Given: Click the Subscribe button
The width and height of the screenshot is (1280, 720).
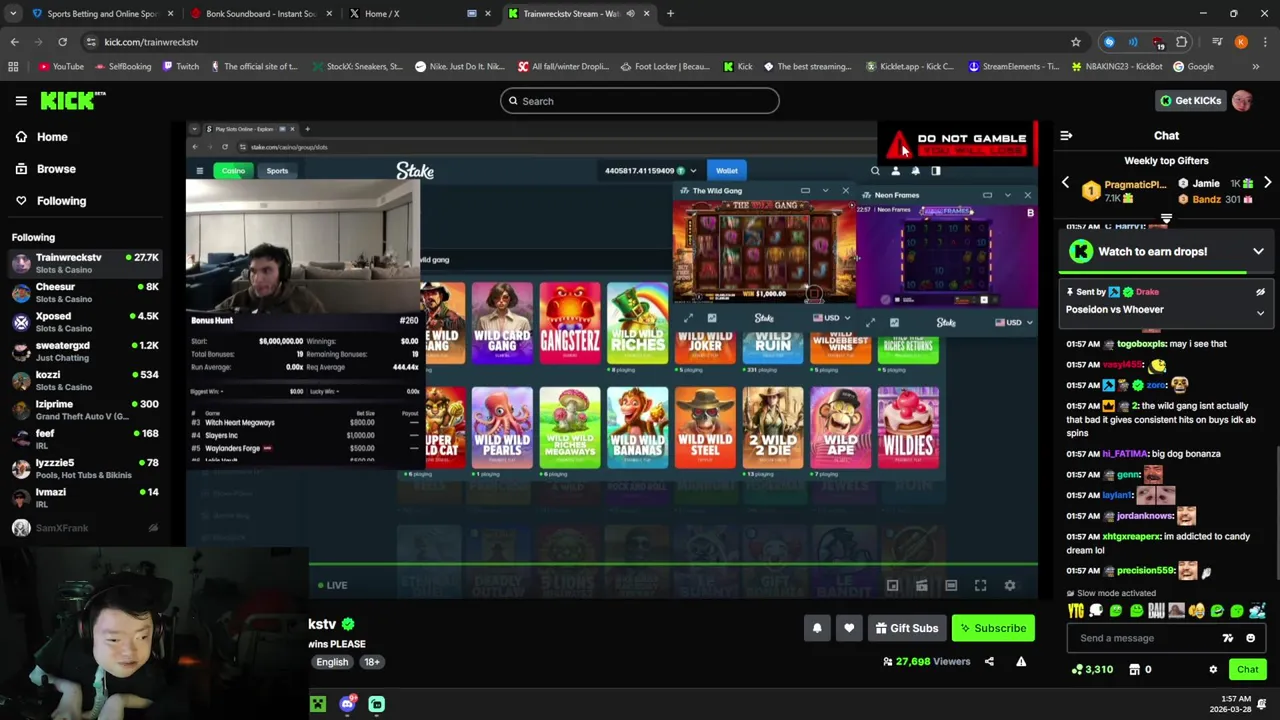Looking at the screenshot, I should click(x=993, y=628).
